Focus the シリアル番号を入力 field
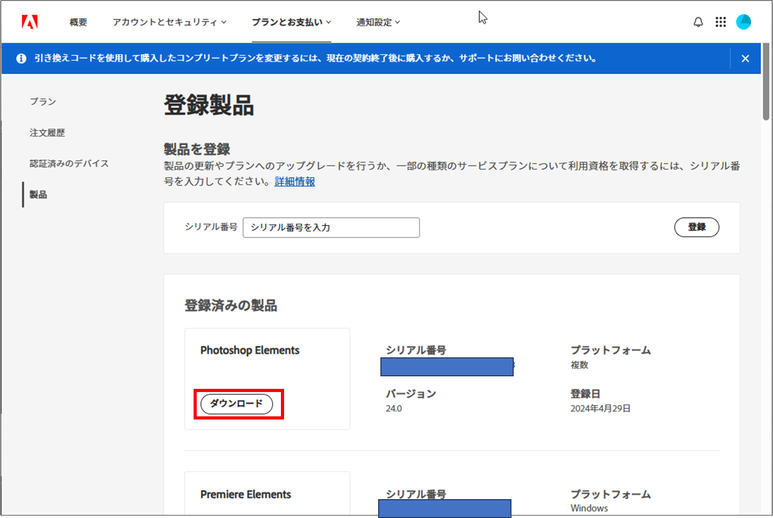This screenshot has height=518, width=773. [331, 228]
